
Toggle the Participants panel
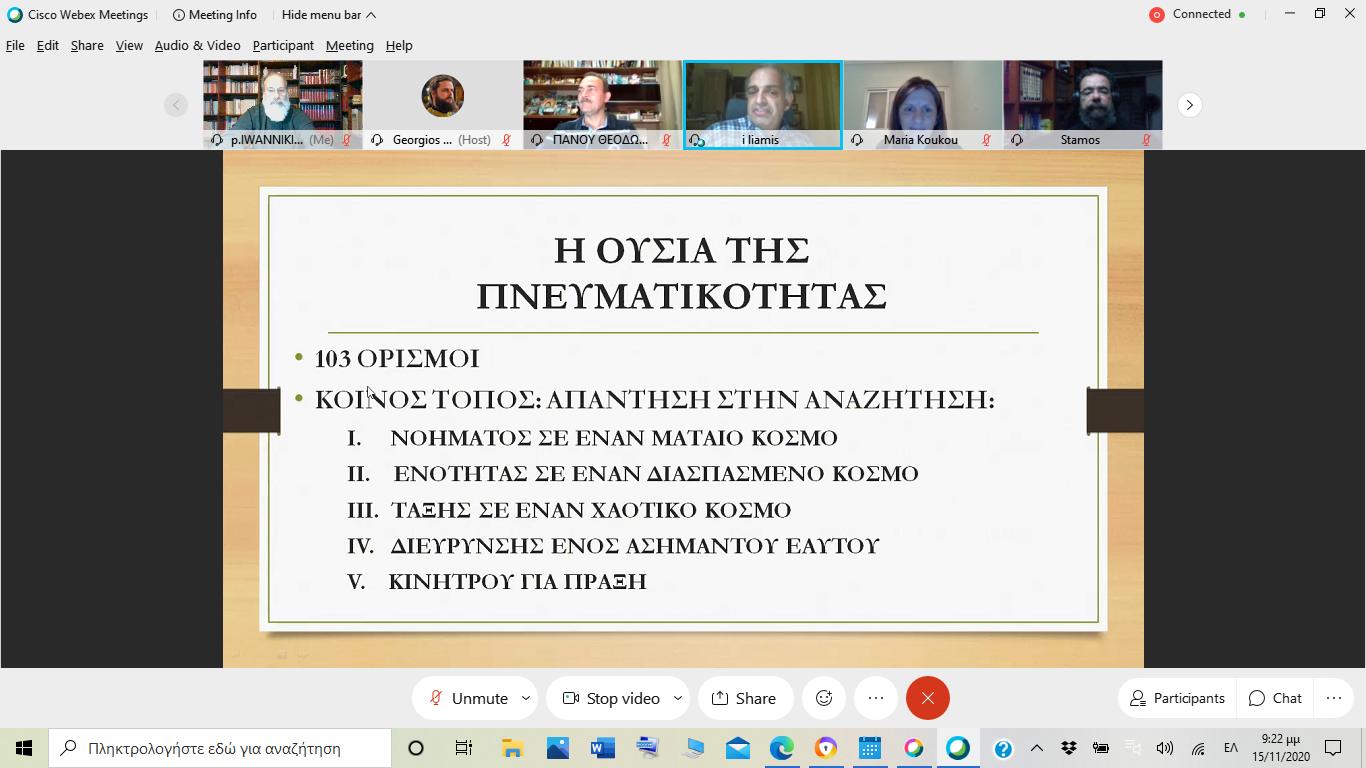(1177, 698)
